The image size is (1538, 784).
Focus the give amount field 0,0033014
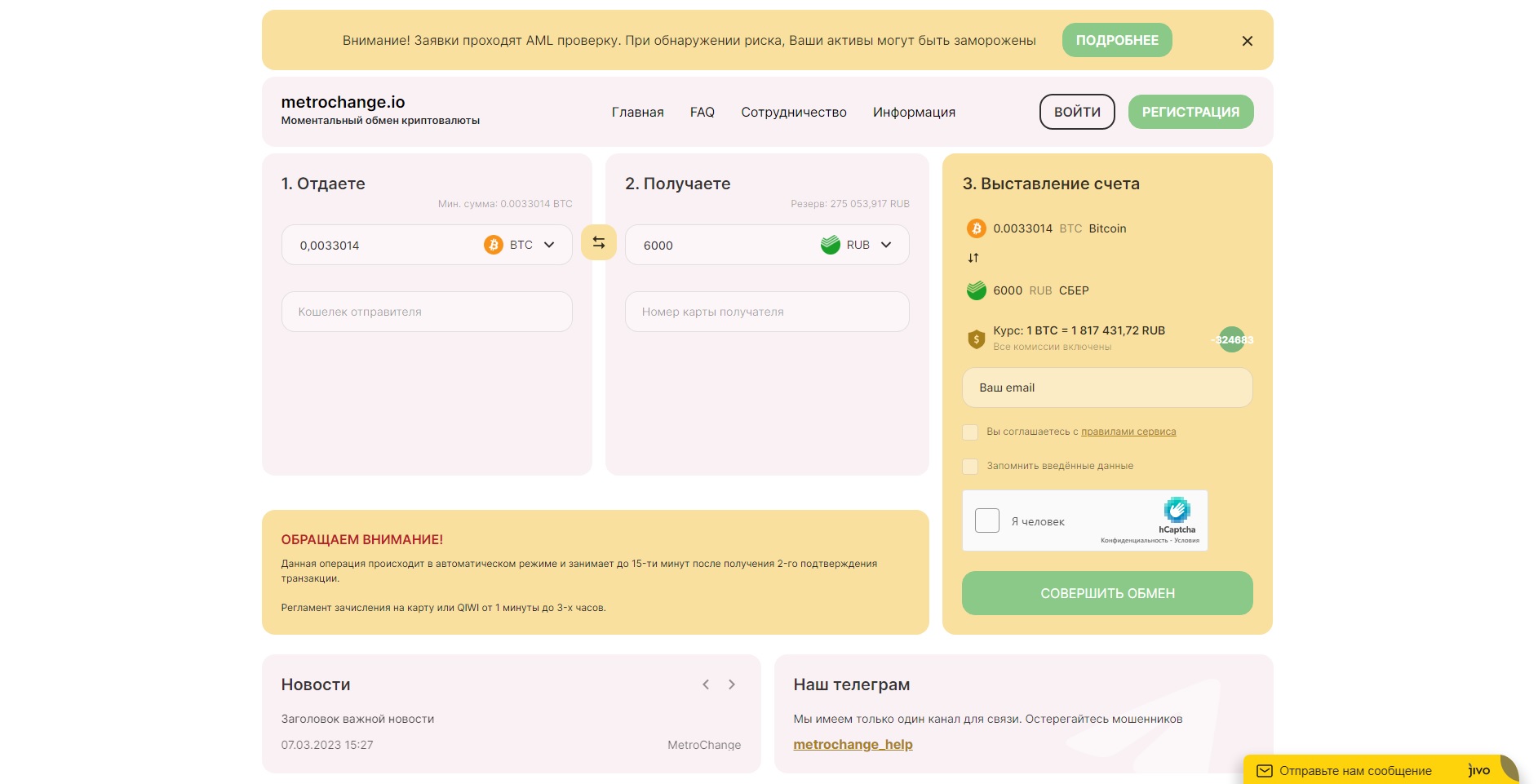(x=383, y=245)
